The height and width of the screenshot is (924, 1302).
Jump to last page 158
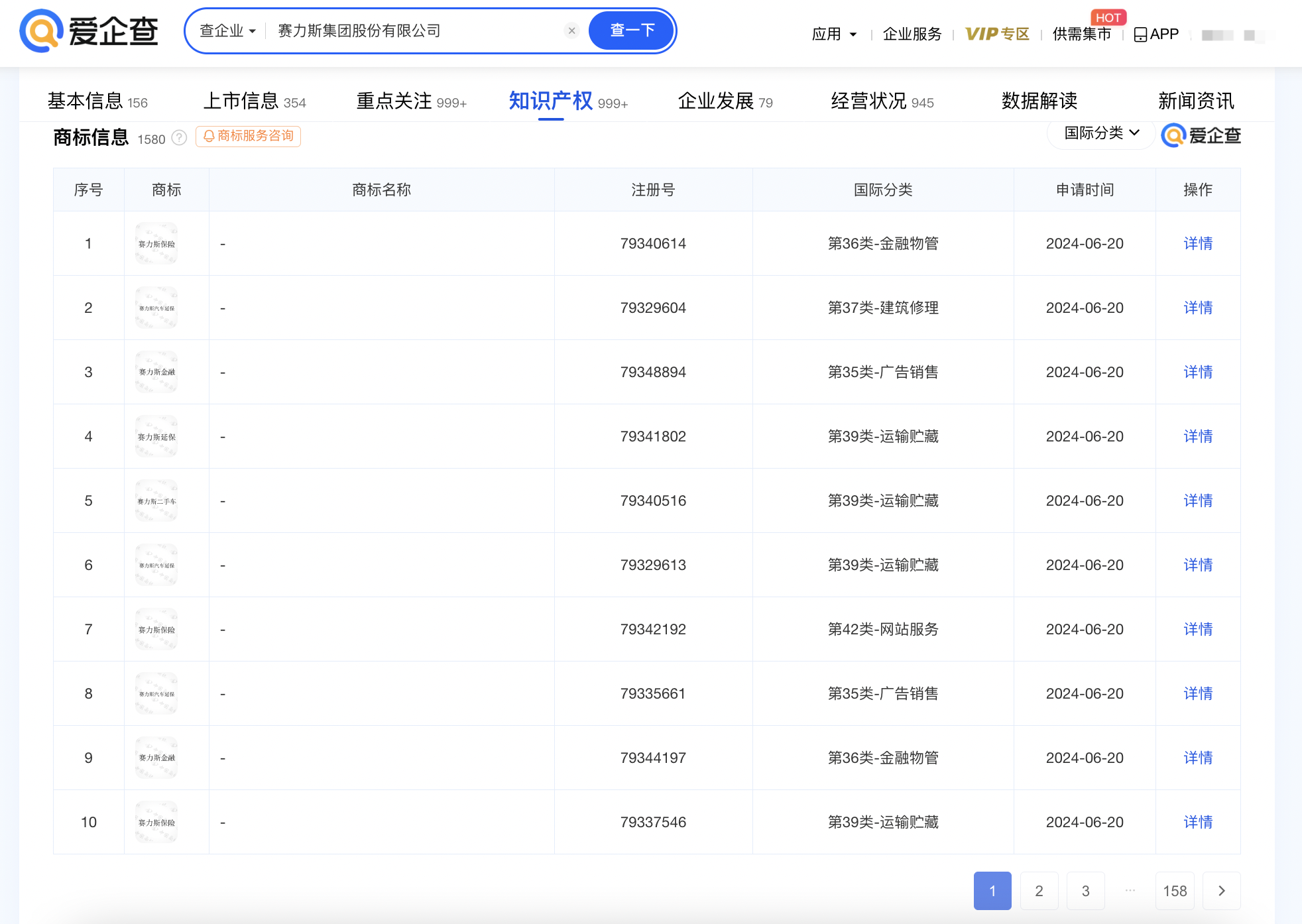click(1175, 891)
